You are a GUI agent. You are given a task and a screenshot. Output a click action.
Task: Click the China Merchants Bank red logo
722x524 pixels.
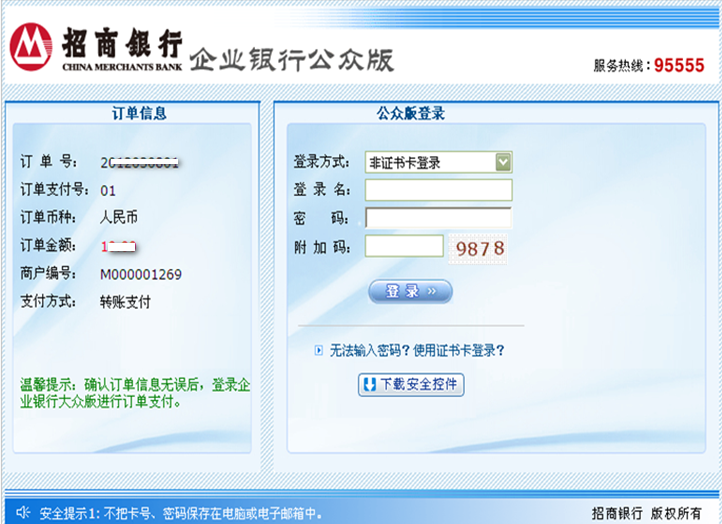pos(31,46)
